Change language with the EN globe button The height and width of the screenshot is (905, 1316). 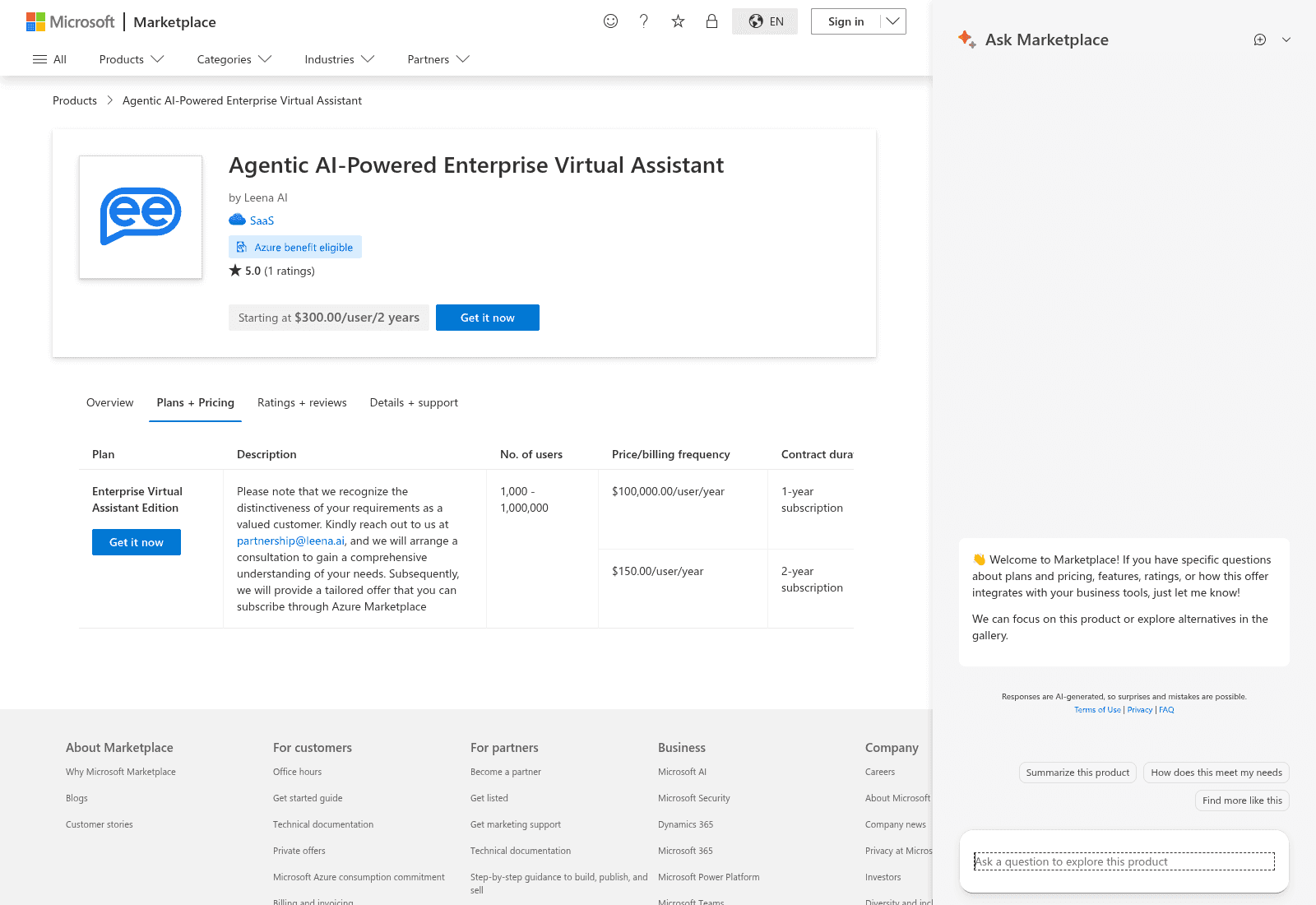click(x=765, y=21)
